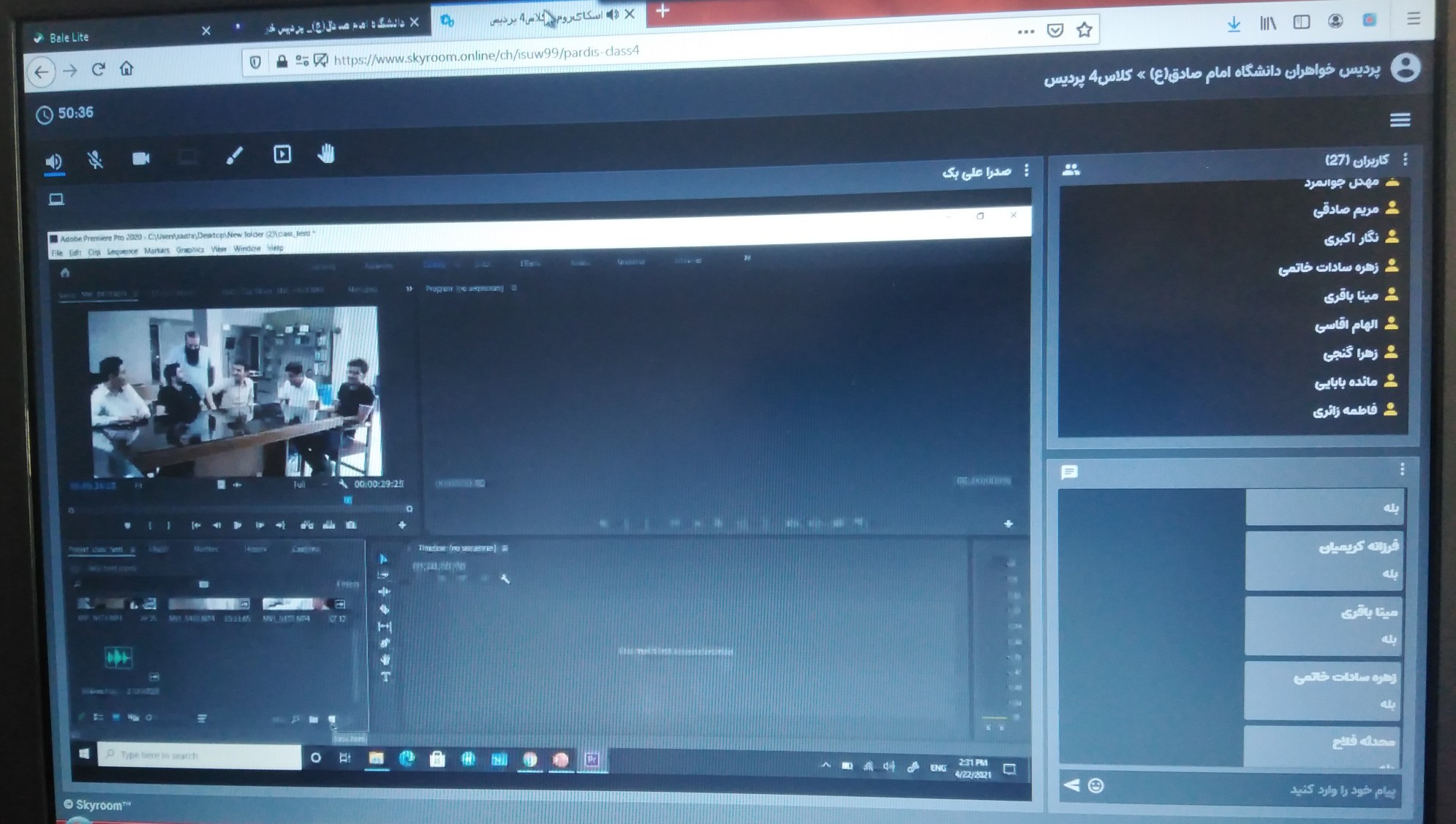Open Firefox downloads arrow icon
The width and height of the screenshot is (1456, 824).
(x=1234, y=24)
